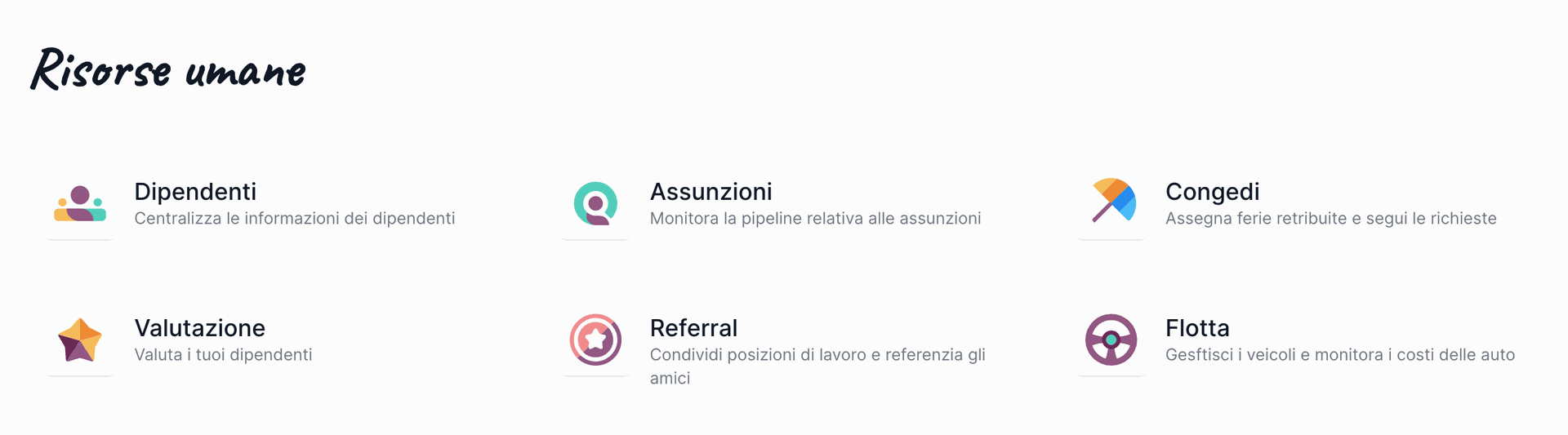
Task: Open the Dipendenti app icon
Action: point(80,204)
